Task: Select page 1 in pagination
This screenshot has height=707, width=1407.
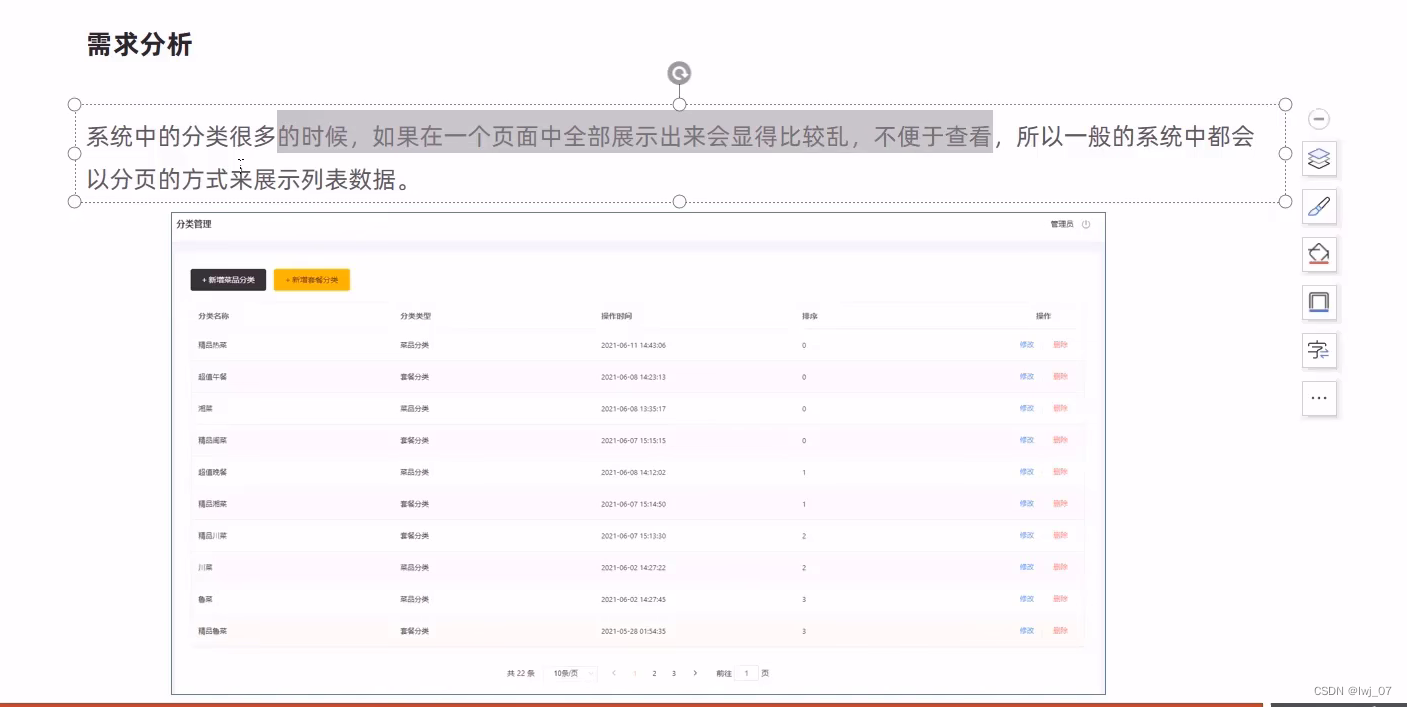Action: click(635, 674)
